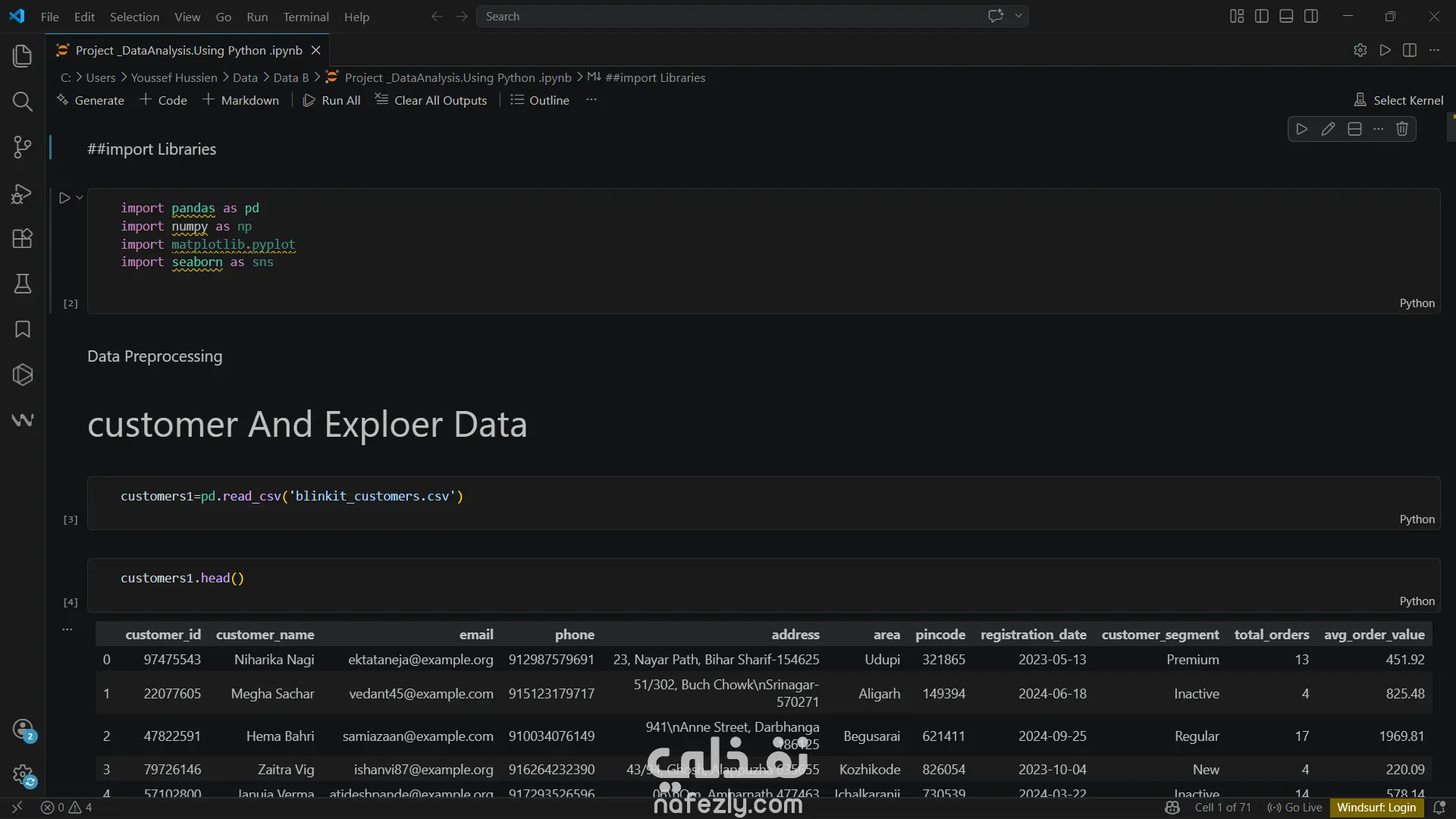Image resolution: width=1456 pixels, height=819 pixels.
Task: Open the Edit menu
Action: pos(84,17)
